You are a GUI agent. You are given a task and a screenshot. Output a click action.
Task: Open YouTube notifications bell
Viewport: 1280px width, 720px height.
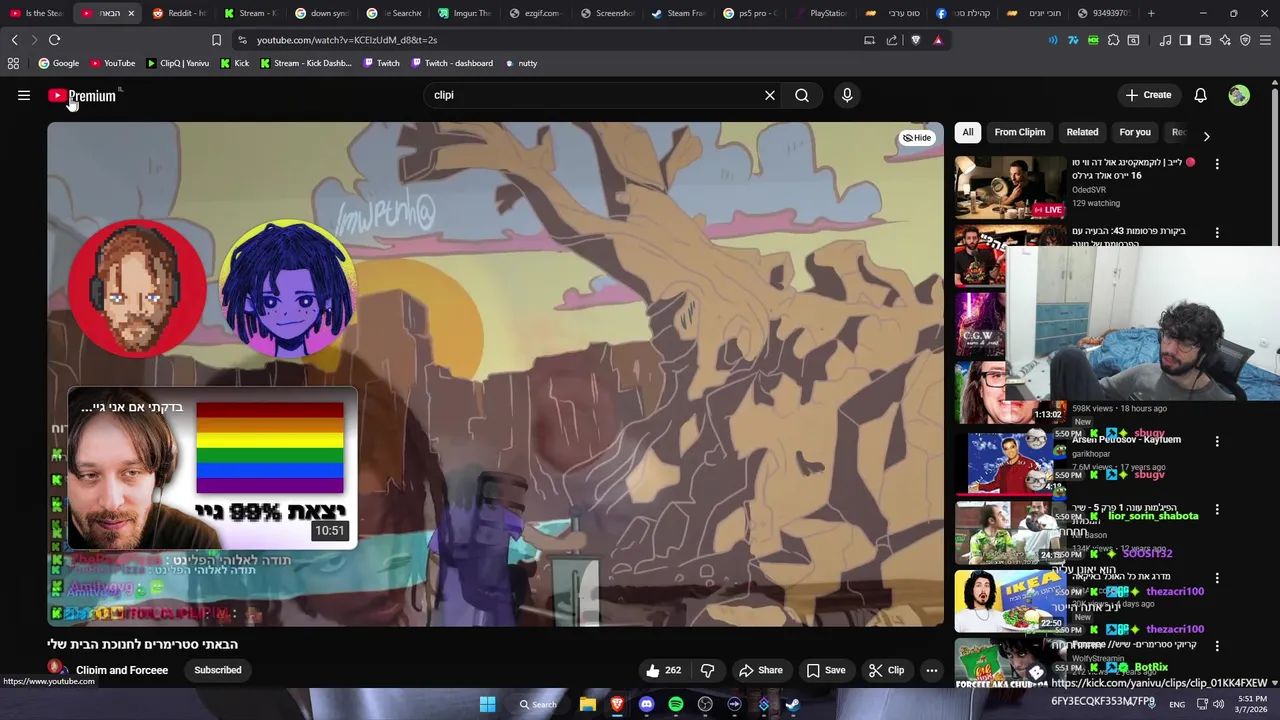tap(1200, 95)
